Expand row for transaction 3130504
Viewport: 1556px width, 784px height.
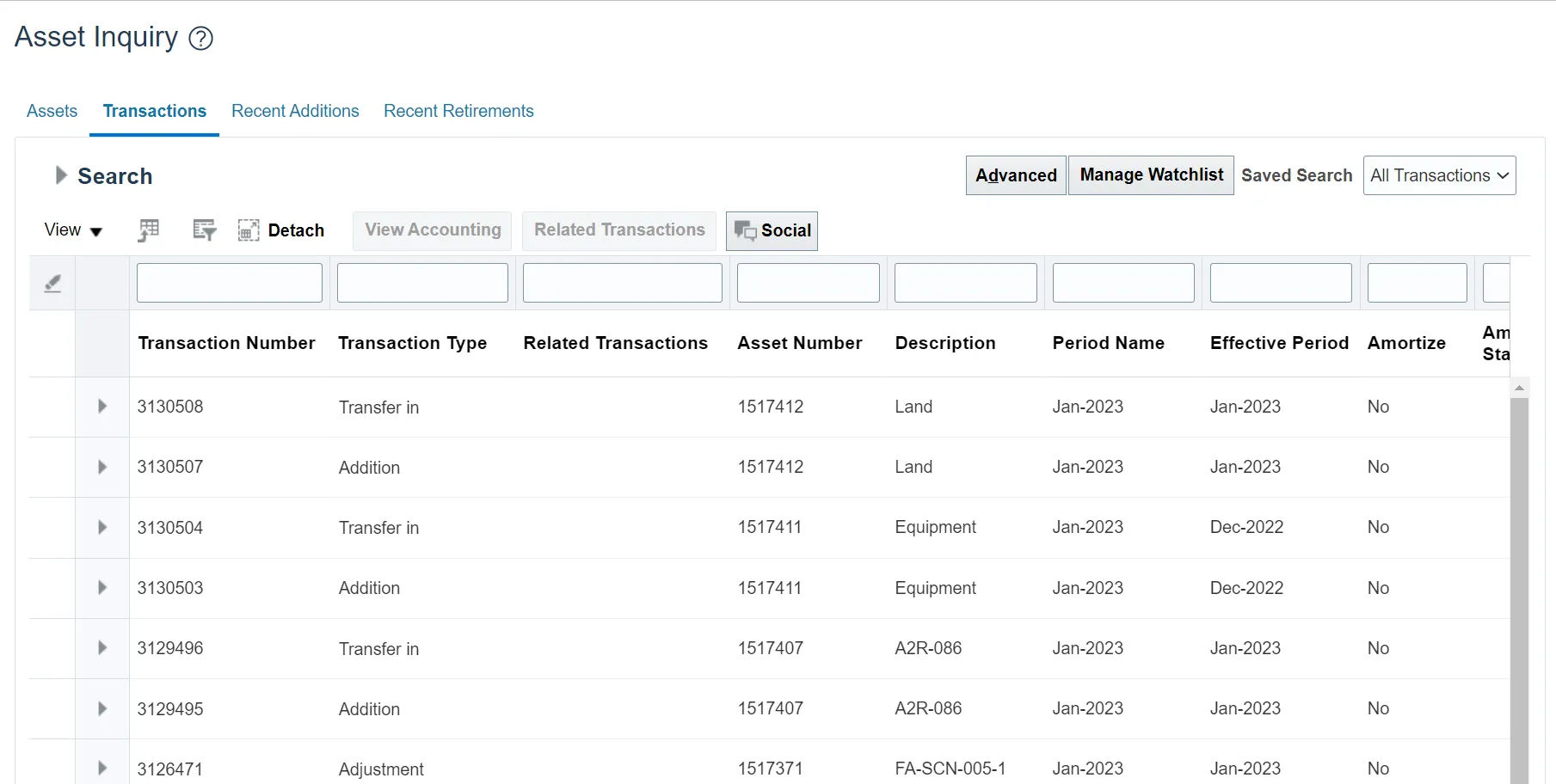(x=102, y=527)
